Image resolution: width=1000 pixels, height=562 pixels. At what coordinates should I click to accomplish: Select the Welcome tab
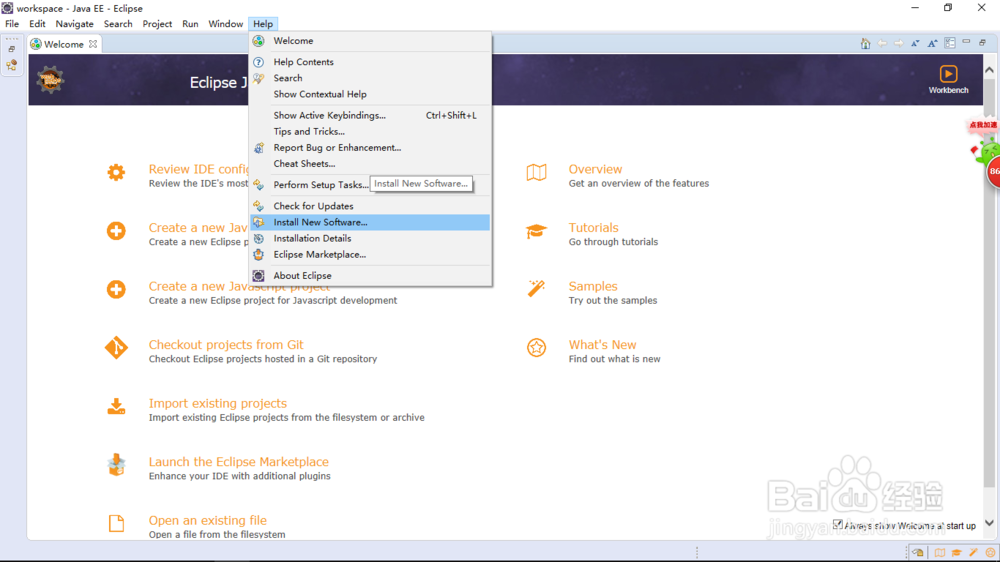pyautogui.click(x=64, y=44)
